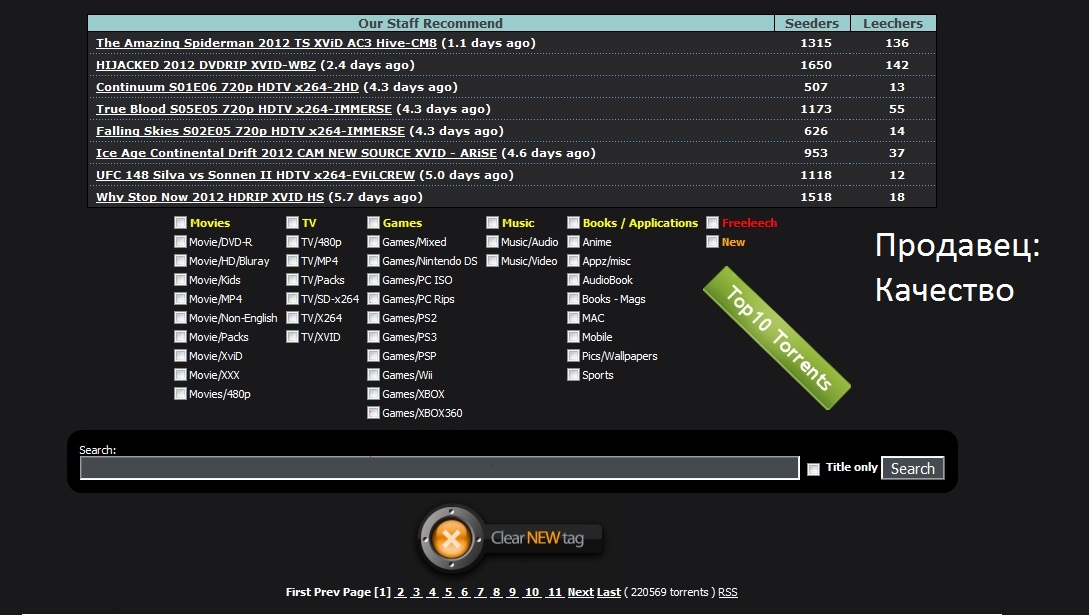
Task: Toggle the MAC checkbox
Action: pyautogui.click(x=574, y=318)
